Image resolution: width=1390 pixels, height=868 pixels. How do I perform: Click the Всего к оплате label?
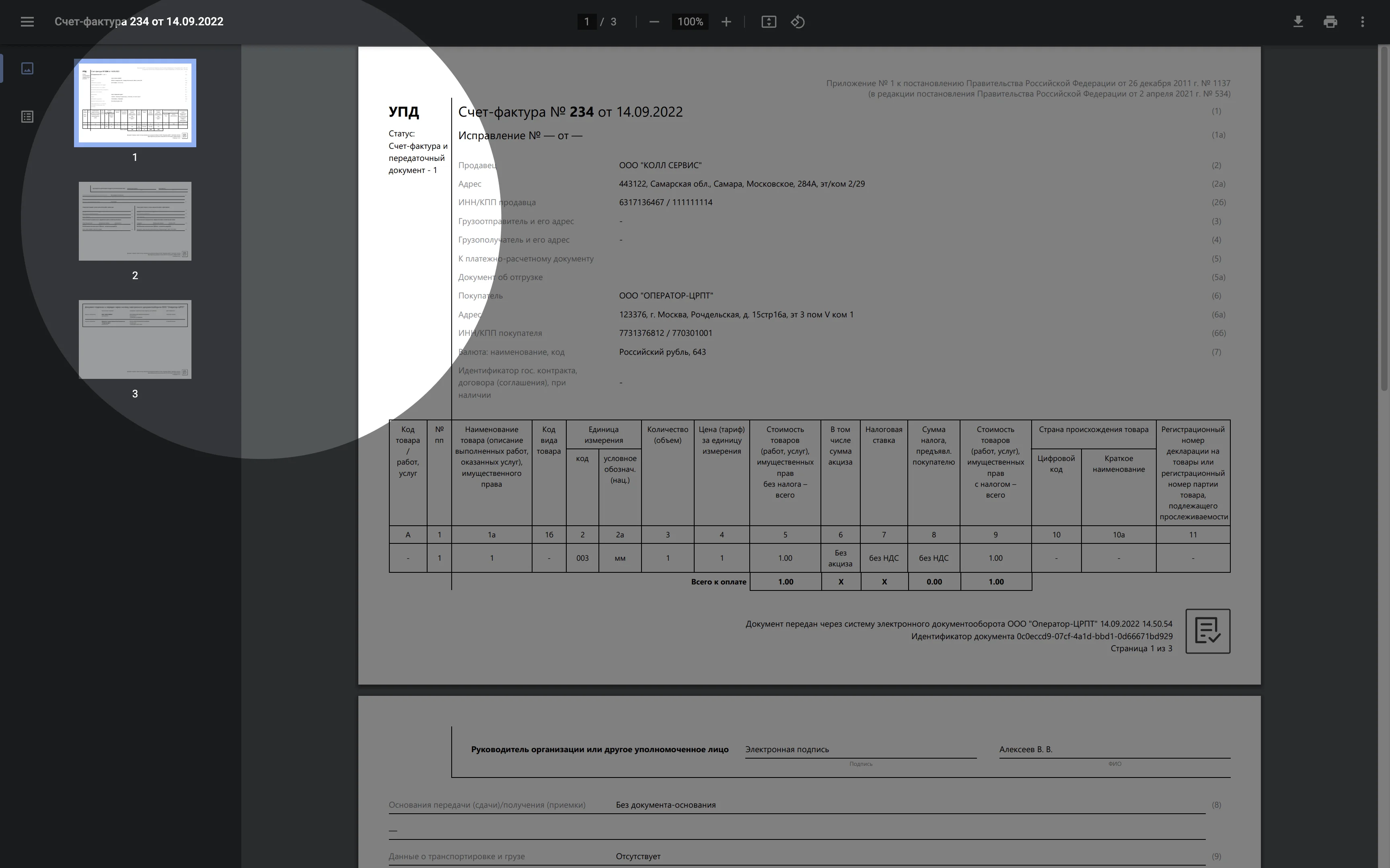click(719, 582)
